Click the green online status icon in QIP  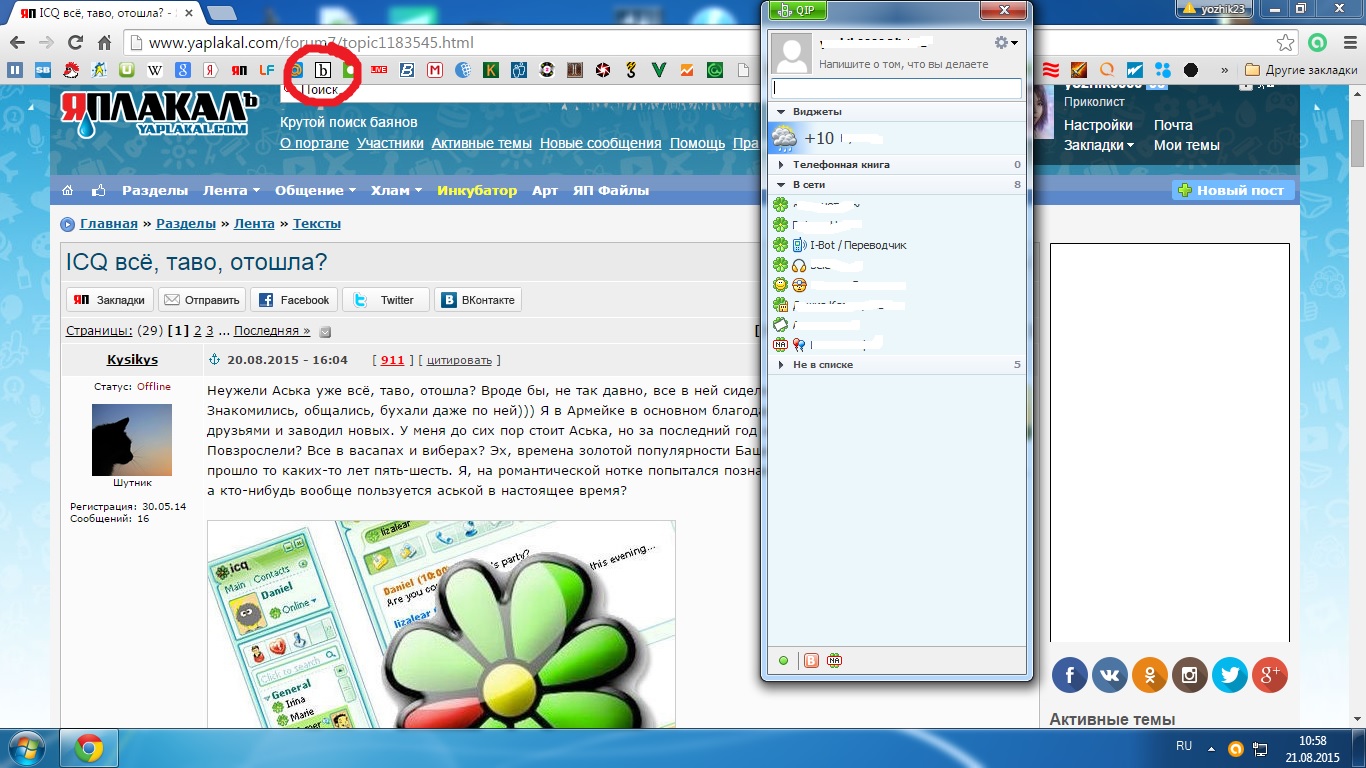(783, 660)
